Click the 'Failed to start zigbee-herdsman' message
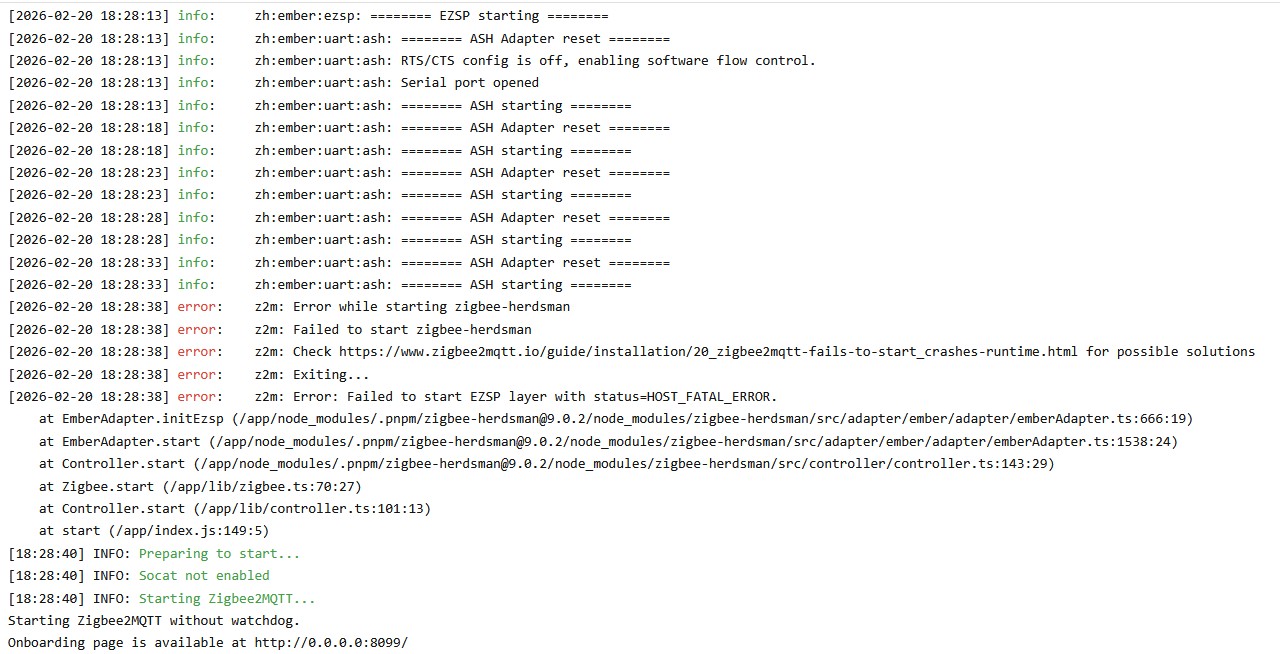The width and height of the screenshot is (1280, 654). click(x=412, y=330)
